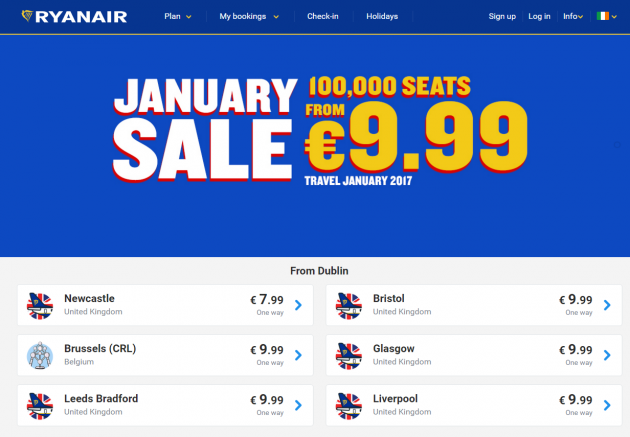Viewport: 630px width, 437px height.
Task: Click the Newcastle destination thumbnail icon
Action: pyautogui.click(x=39, y=305)
